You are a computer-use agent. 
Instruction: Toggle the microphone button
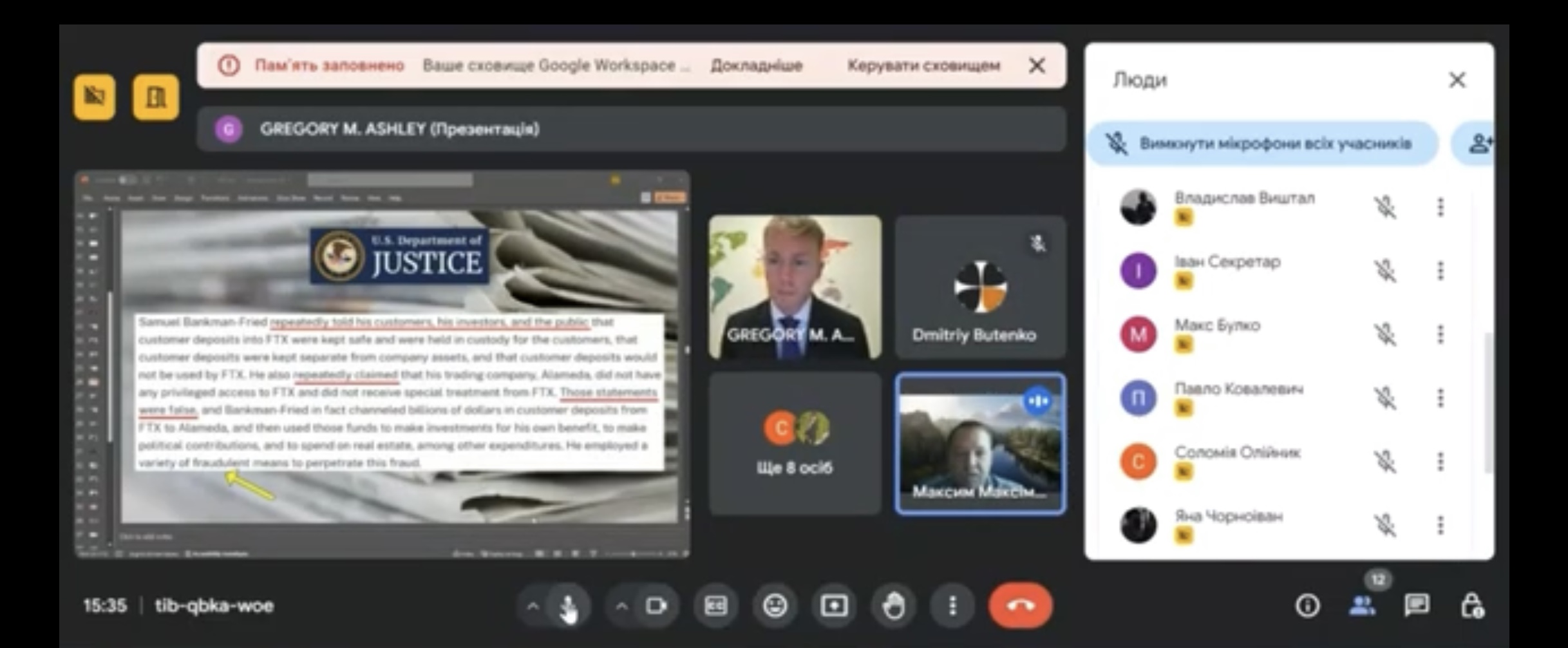click(567, 605)
